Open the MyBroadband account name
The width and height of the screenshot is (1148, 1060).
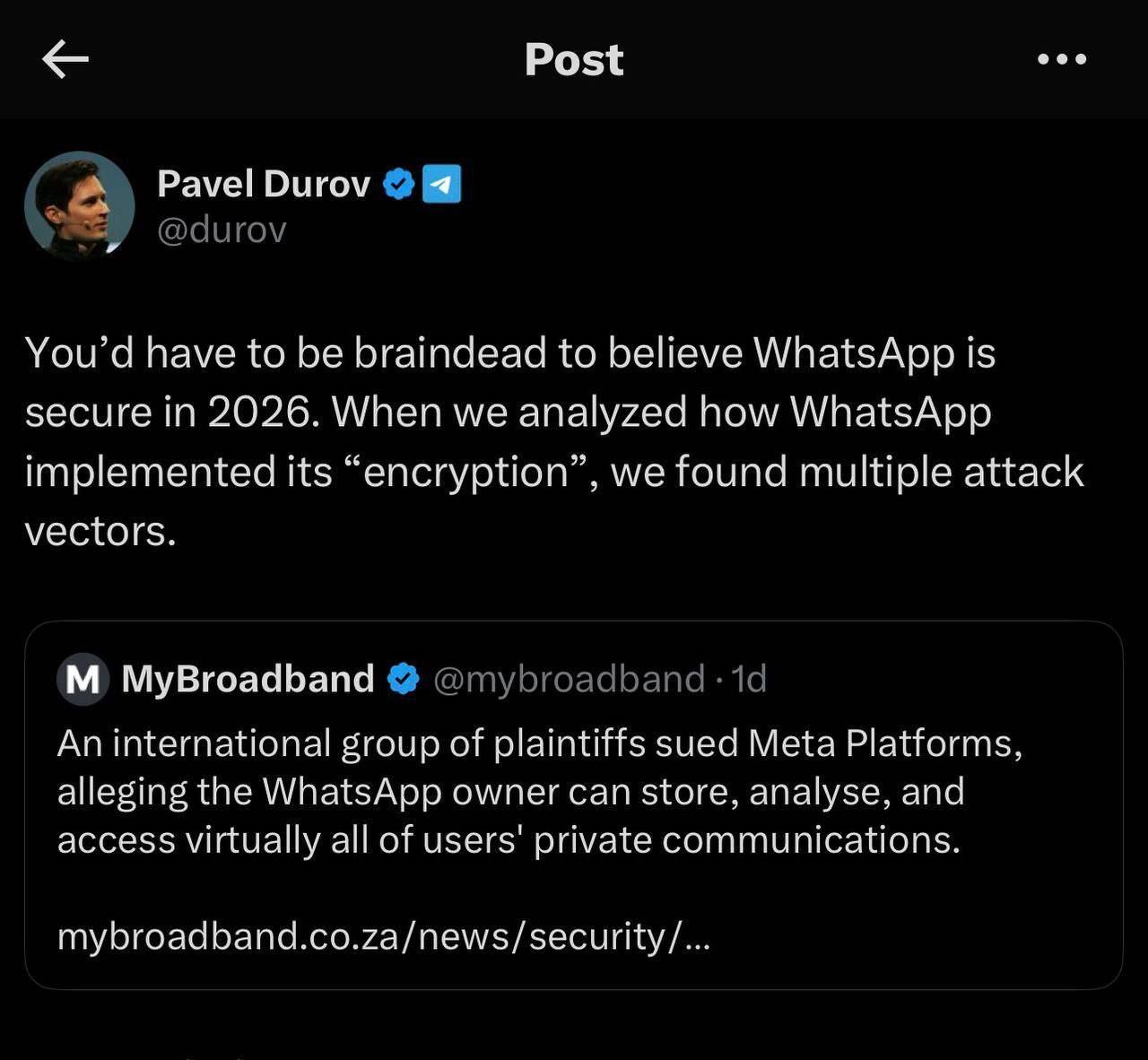(x=248, y=679)
